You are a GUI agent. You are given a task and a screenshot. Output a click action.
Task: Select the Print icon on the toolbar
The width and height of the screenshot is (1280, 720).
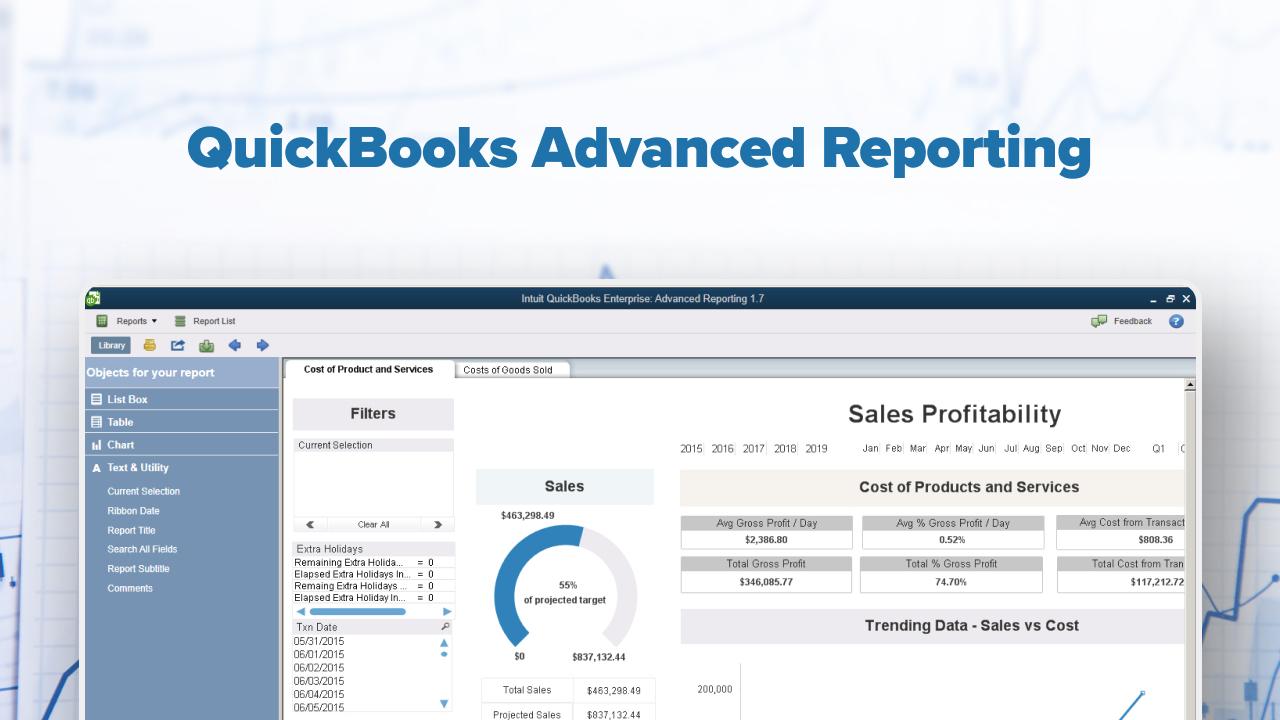tap(148, 344)
